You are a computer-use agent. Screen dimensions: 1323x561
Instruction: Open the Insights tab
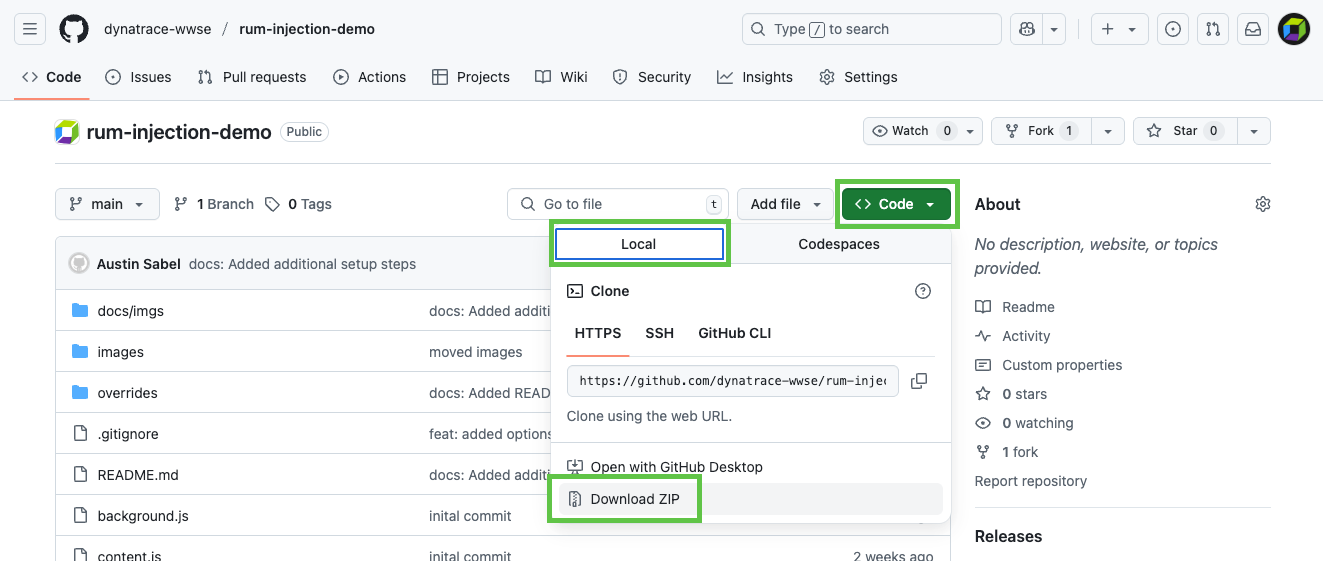point(755,77)
